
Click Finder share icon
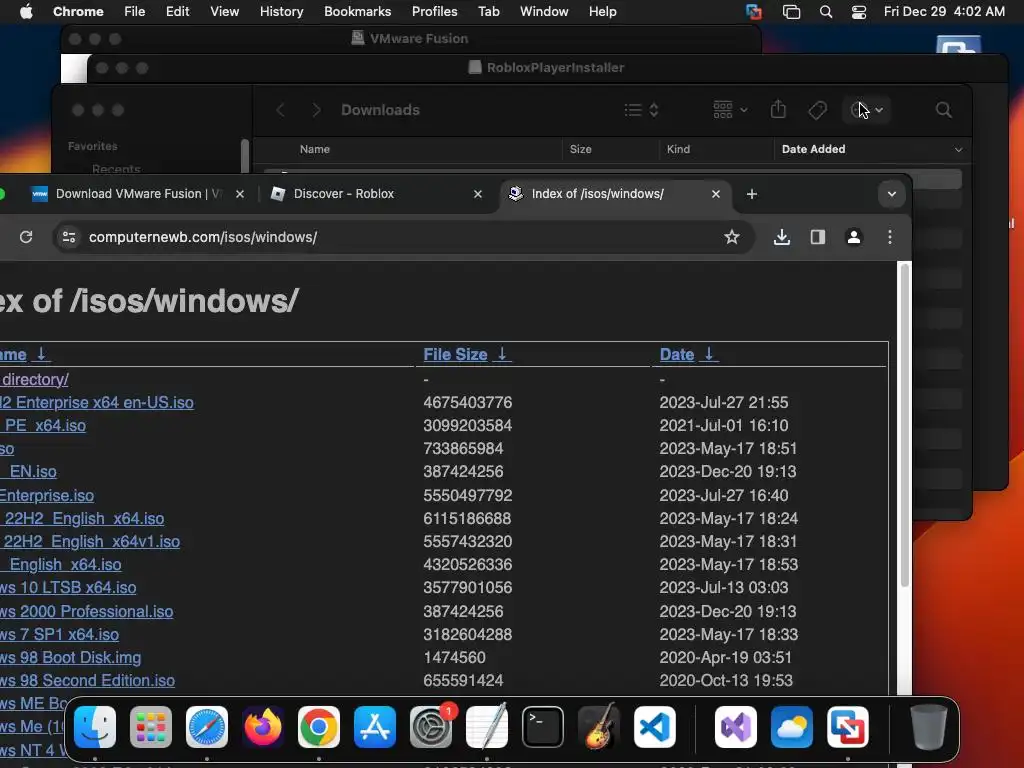(778, 109)
